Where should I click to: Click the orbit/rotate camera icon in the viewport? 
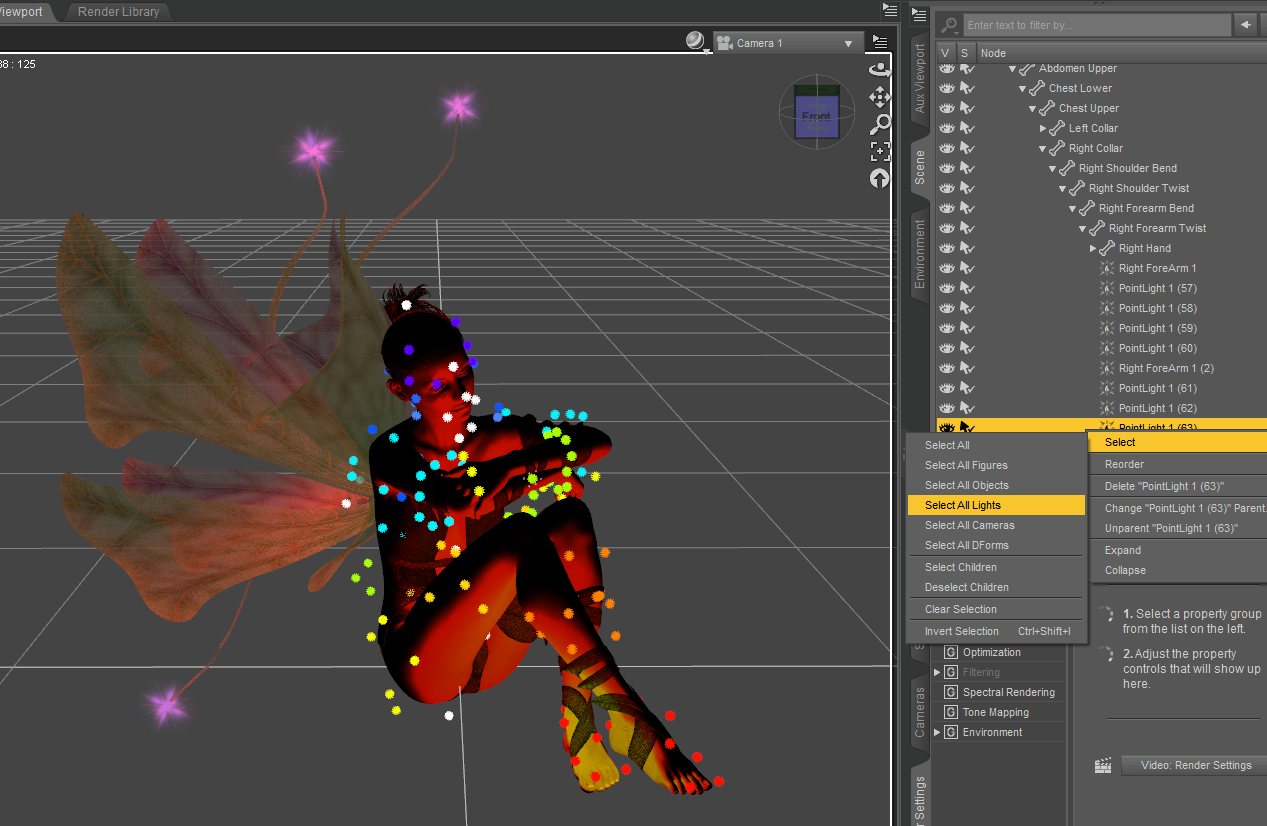pyautogui.click(x=880, y=69)
